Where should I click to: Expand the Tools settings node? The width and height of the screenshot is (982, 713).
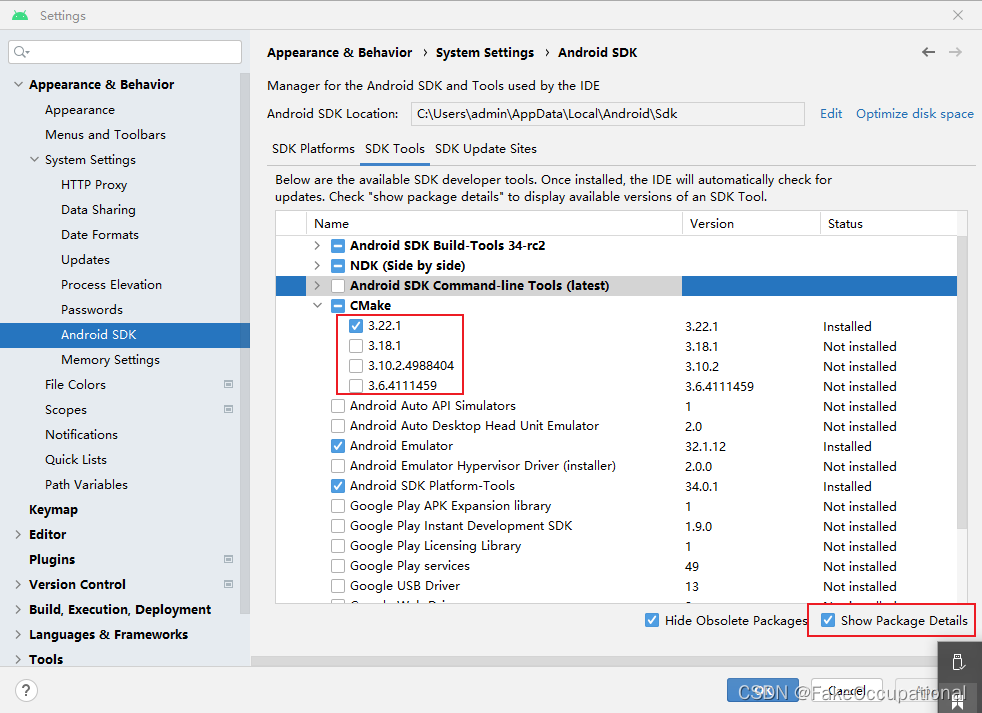[x=18, y=659]
